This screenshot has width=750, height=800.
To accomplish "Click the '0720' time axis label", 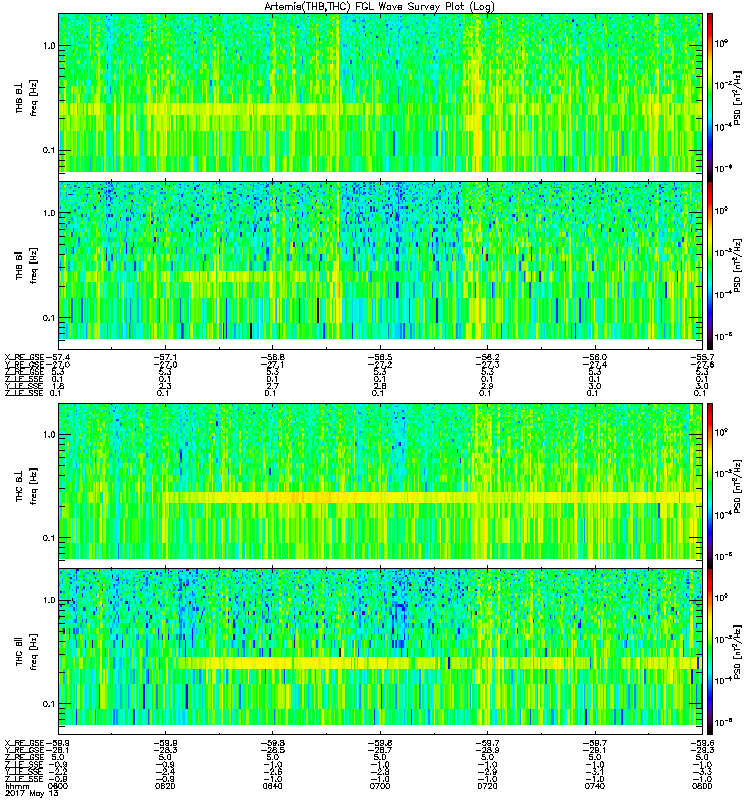I will (x=487, y=786).
